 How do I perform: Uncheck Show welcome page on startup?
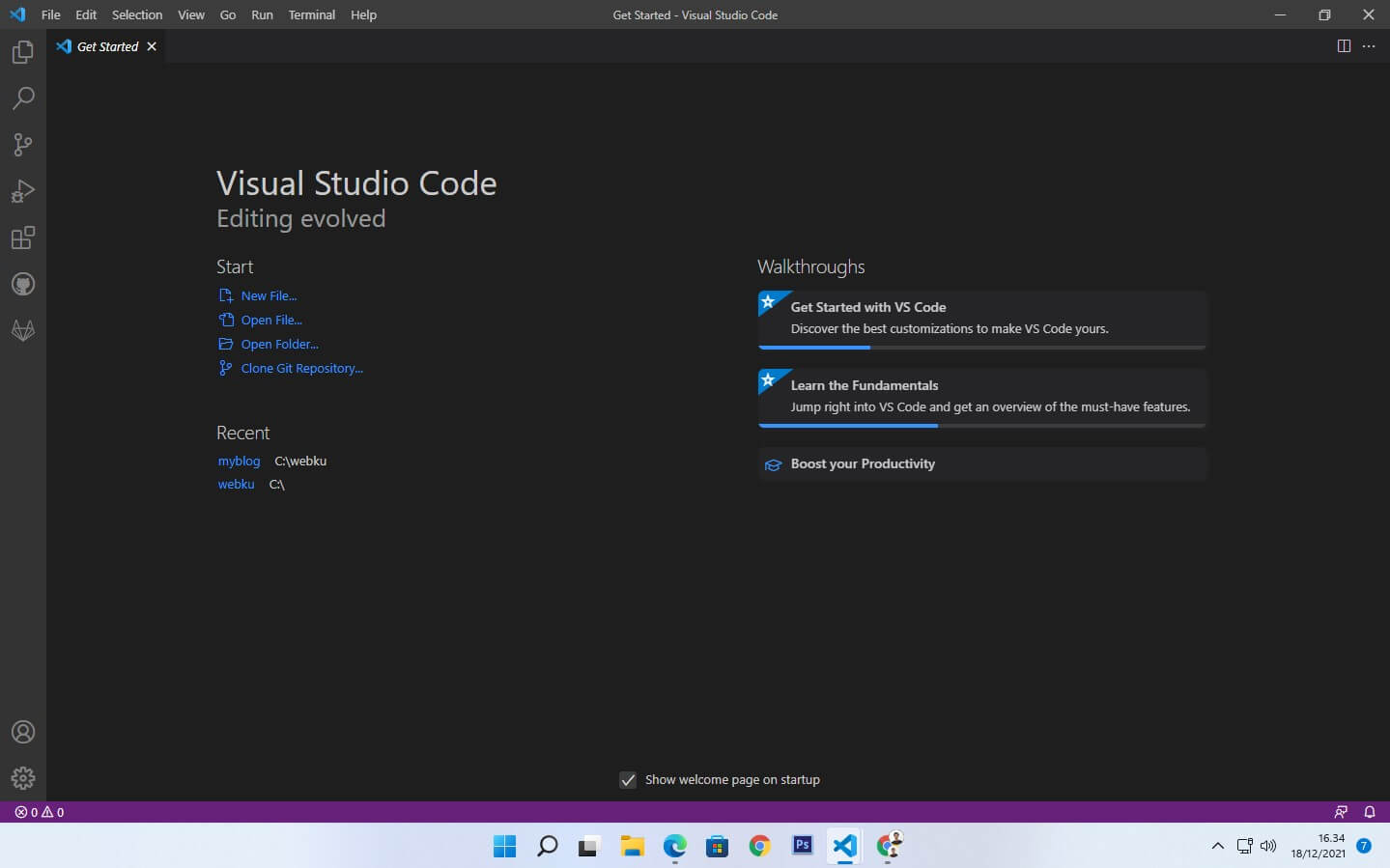click(x=628, y=779)
